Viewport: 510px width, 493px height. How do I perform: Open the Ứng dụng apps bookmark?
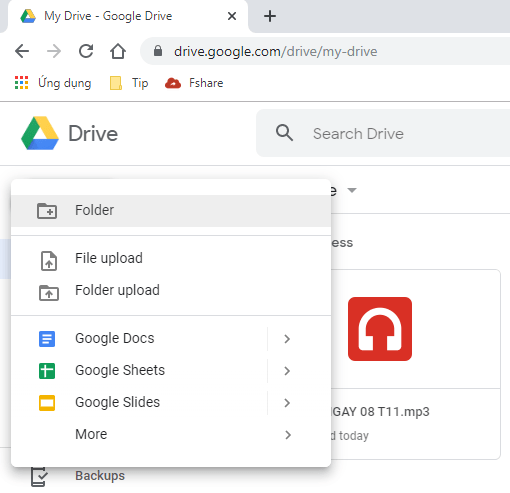point(53,83)
